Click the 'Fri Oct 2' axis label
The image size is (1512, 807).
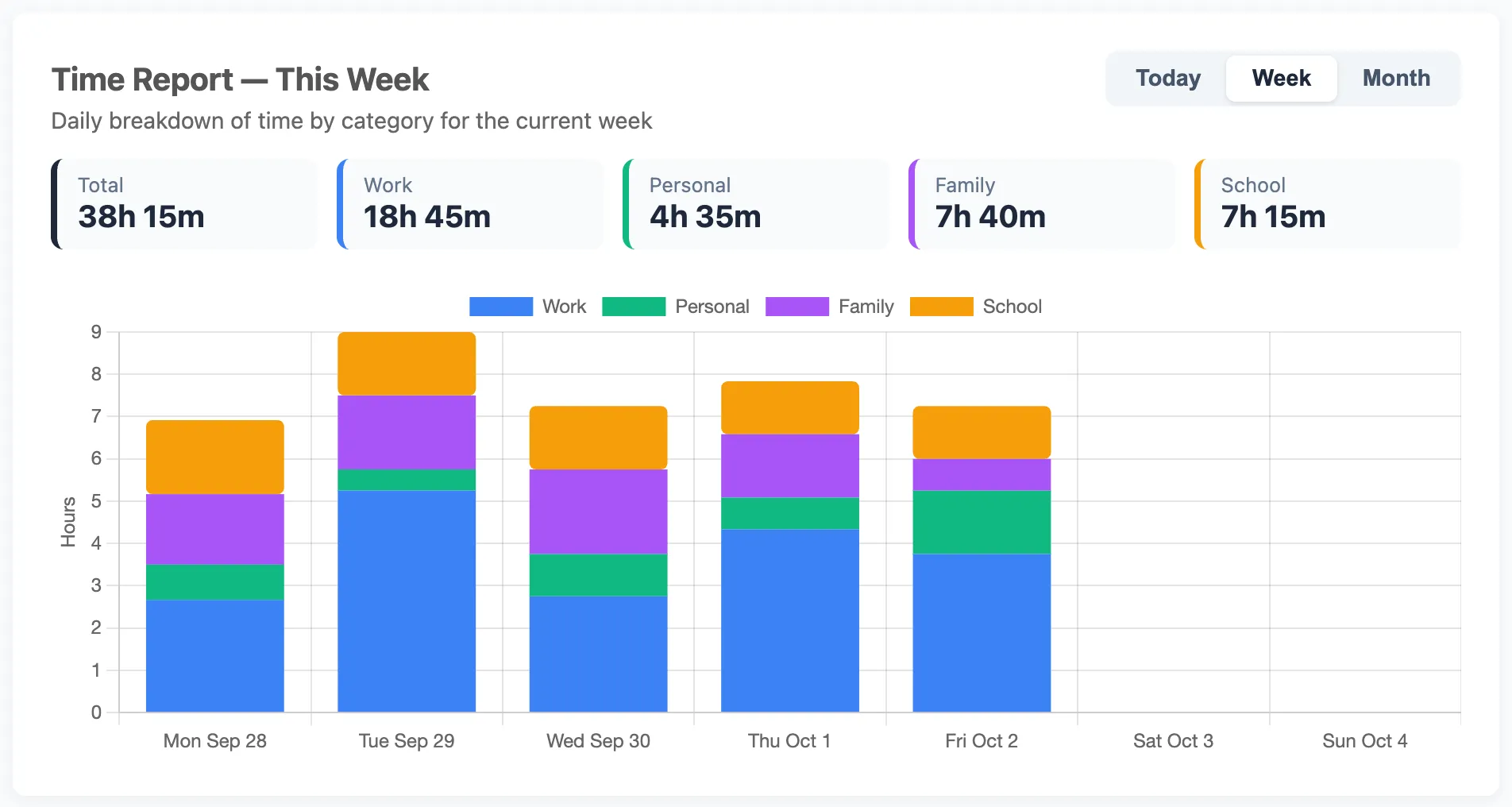click(x=982, y=741)
